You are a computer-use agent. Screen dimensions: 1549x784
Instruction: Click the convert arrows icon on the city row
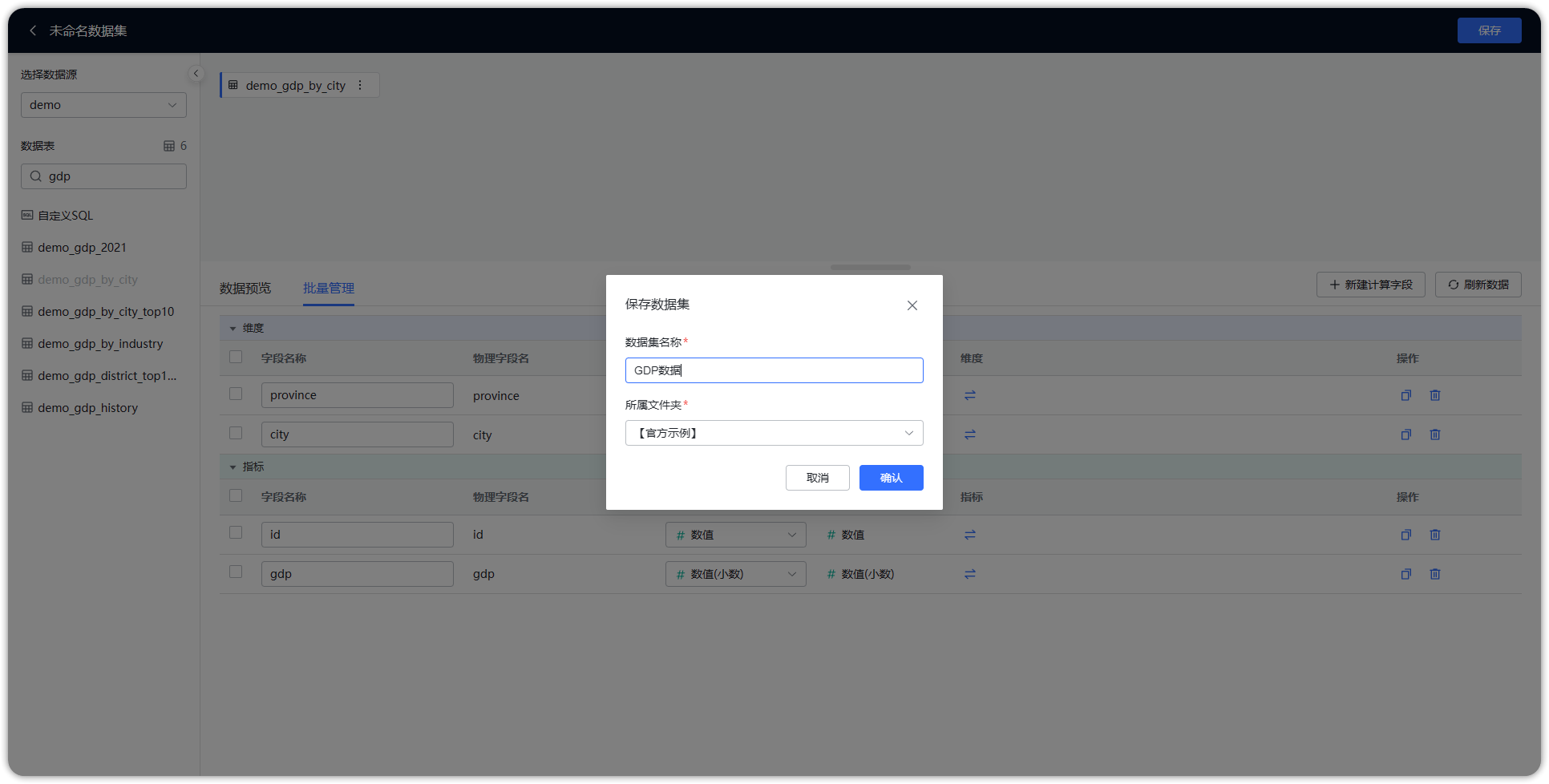click(x=970, y=434)
